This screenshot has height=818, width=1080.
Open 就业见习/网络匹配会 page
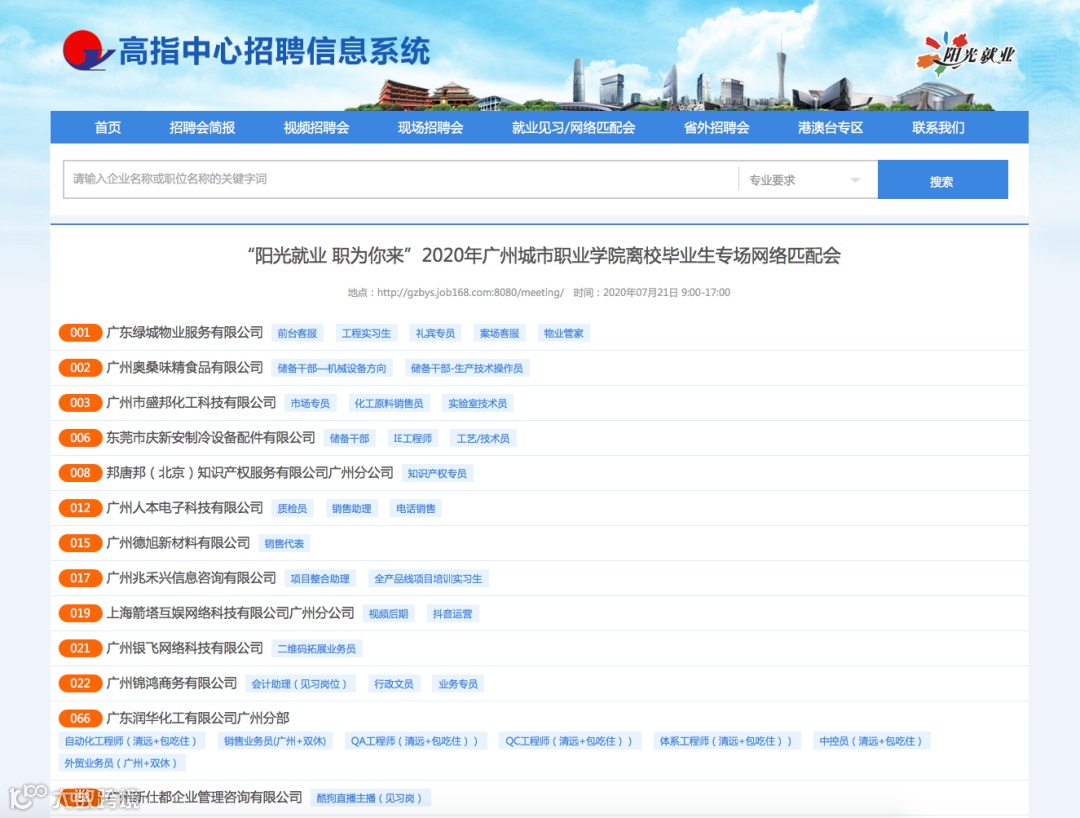(573, 127)
